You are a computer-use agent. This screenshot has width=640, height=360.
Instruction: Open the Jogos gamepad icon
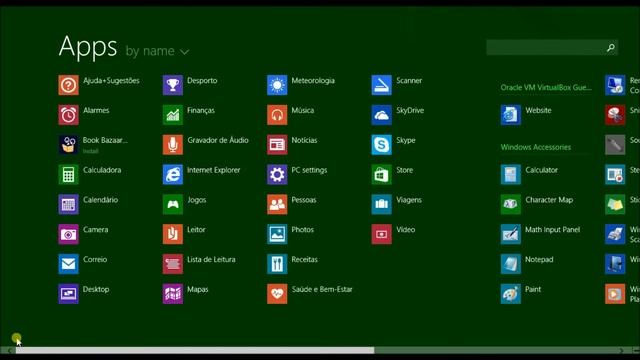[173, 204]
